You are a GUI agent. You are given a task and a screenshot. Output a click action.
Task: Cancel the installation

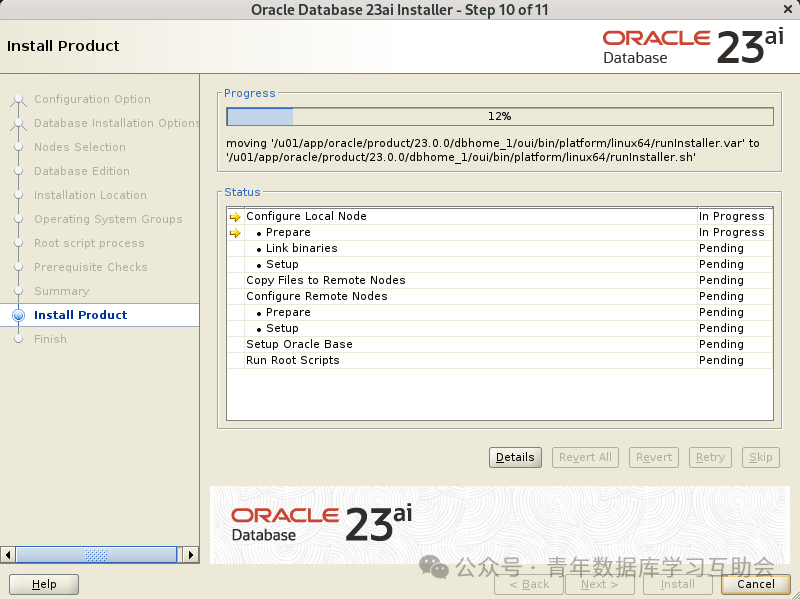[x=756, y=584]
